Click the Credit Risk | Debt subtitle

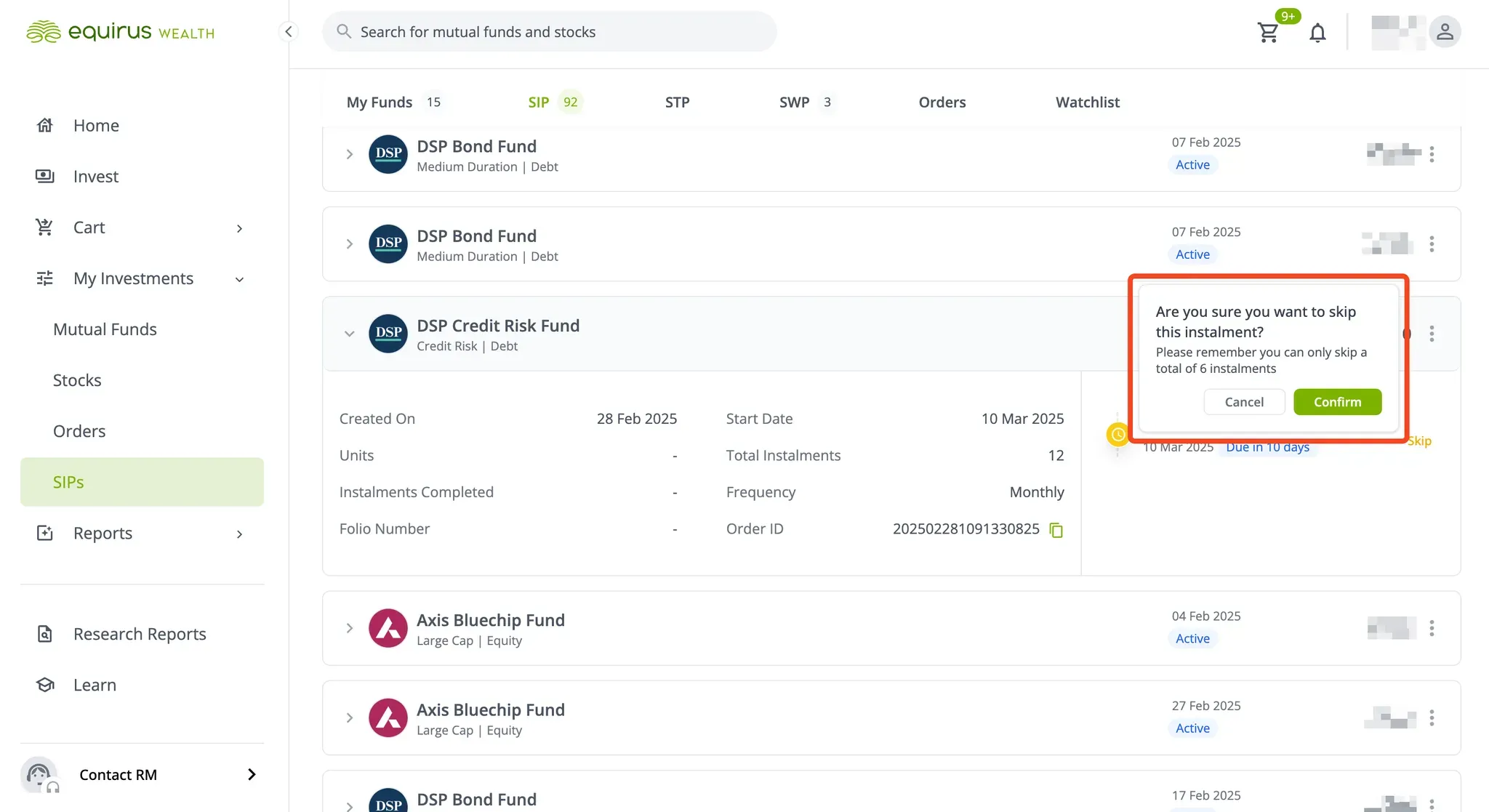467,346
